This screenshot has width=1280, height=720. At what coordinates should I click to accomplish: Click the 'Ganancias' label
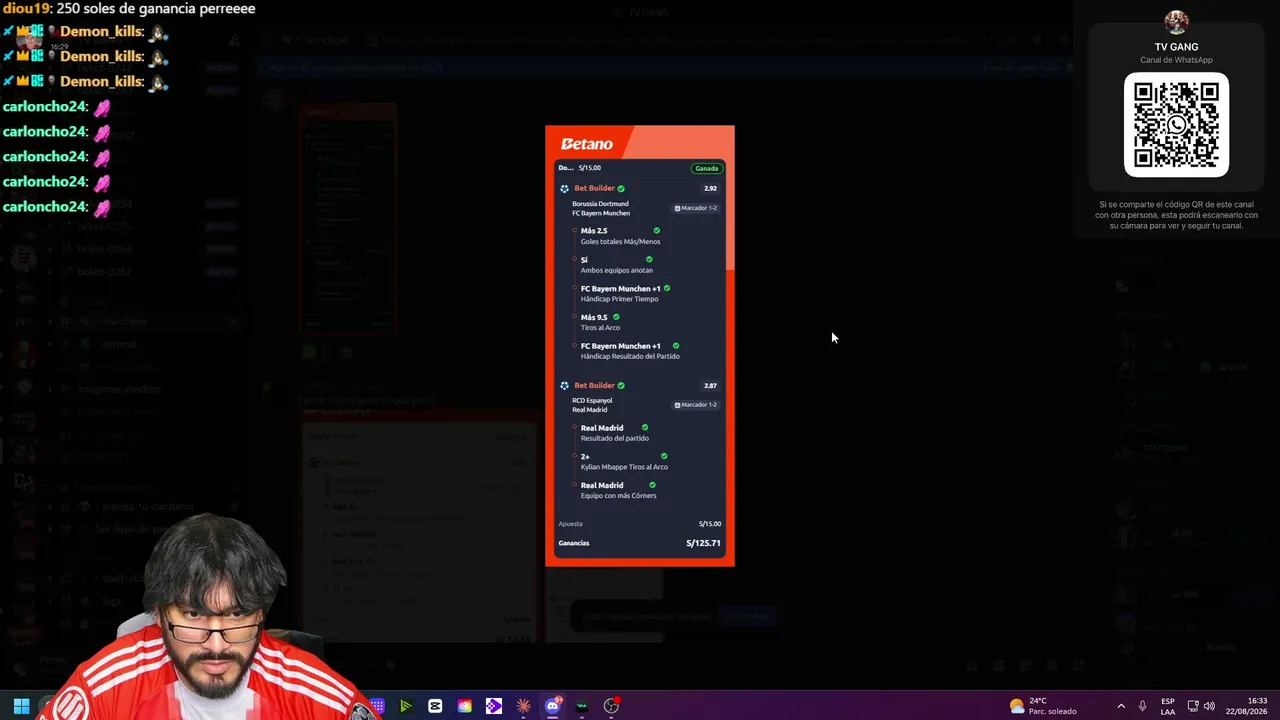tap(574, 543)
